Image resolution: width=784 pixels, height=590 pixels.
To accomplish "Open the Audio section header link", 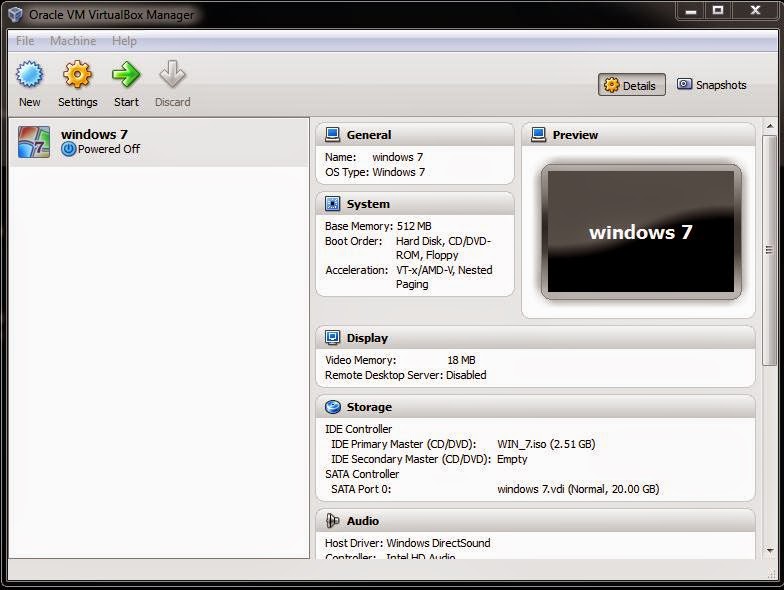I will 362,521.
